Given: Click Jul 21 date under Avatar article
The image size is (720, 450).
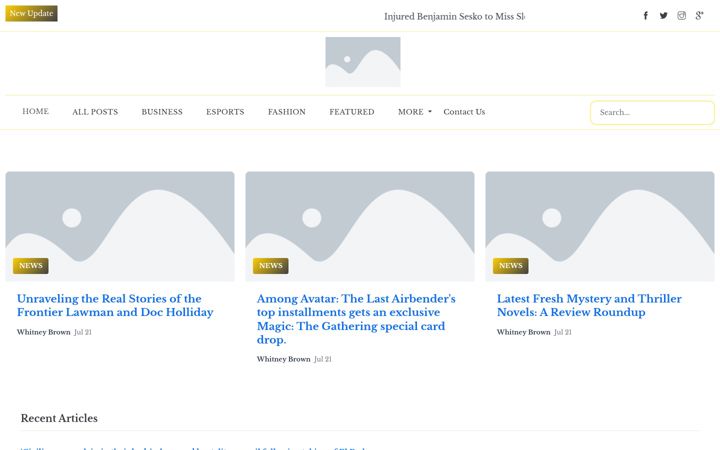Looking at the screenshot, I should coord(323,359).
